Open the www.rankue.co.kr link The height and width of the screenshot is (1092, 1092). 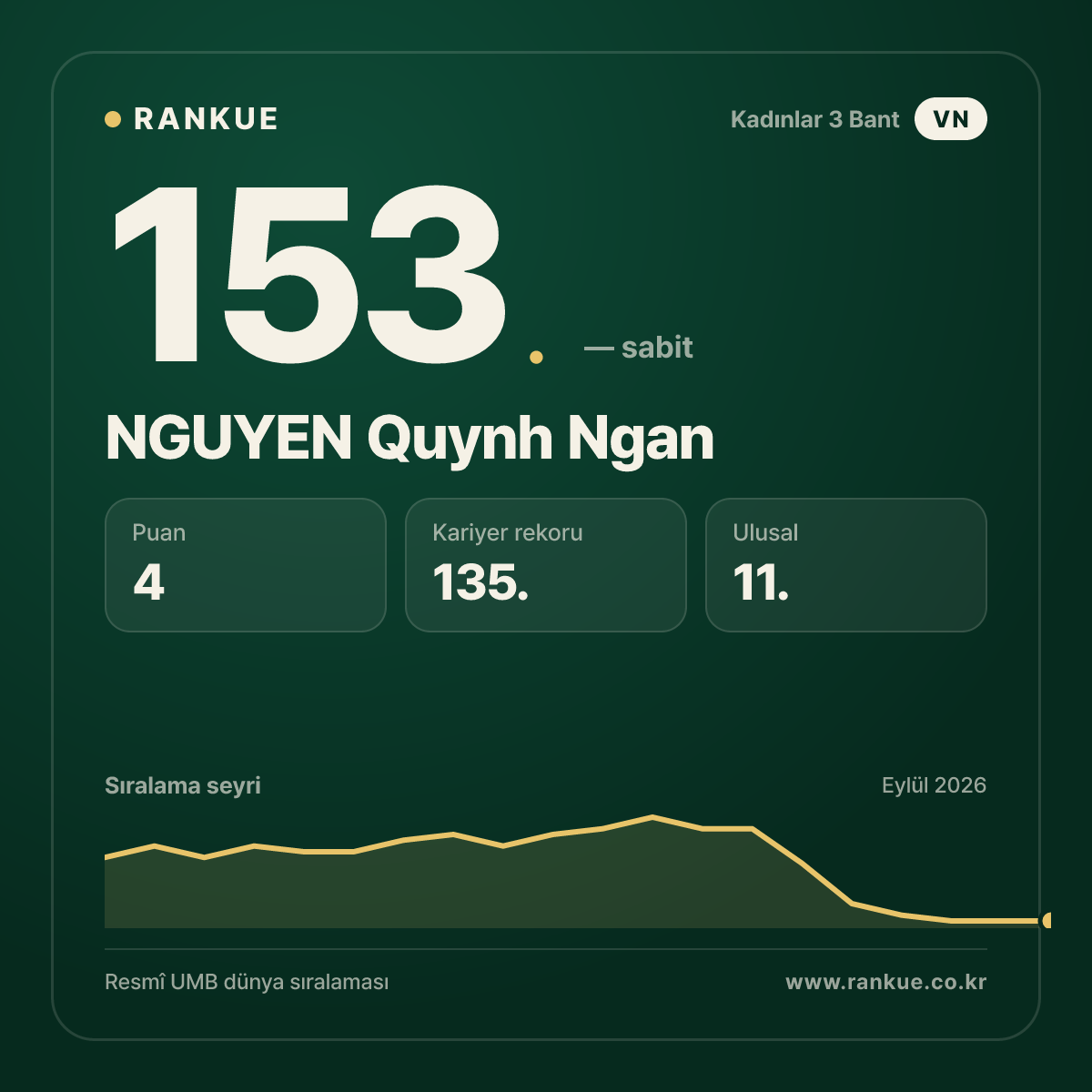pyautogui.click(x=886, y=983)
